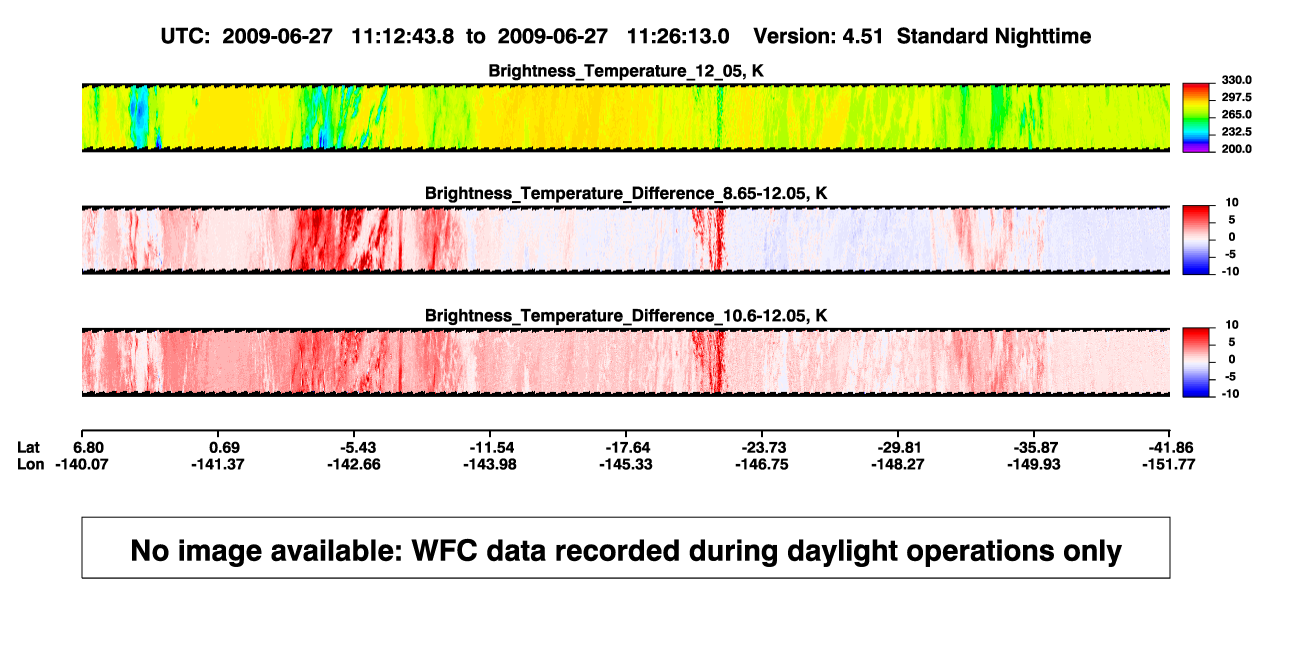The width and height of the screenshot is (1300, 667).
Task: Click the "No image available" WFC notice box
Action: [x=626, y=547]
